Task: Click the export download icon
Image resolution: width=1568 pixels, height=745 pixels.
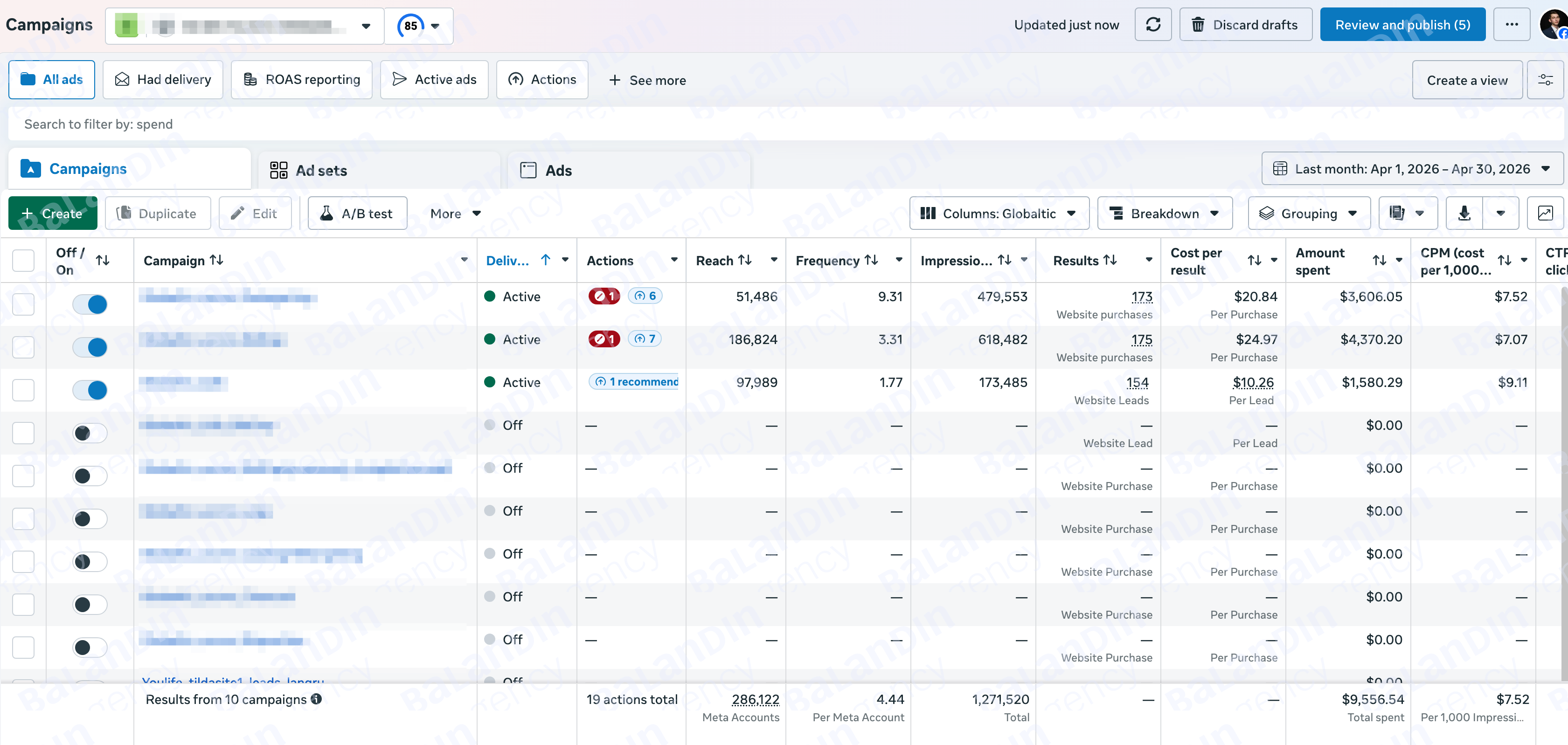Action: [1464, 213]
